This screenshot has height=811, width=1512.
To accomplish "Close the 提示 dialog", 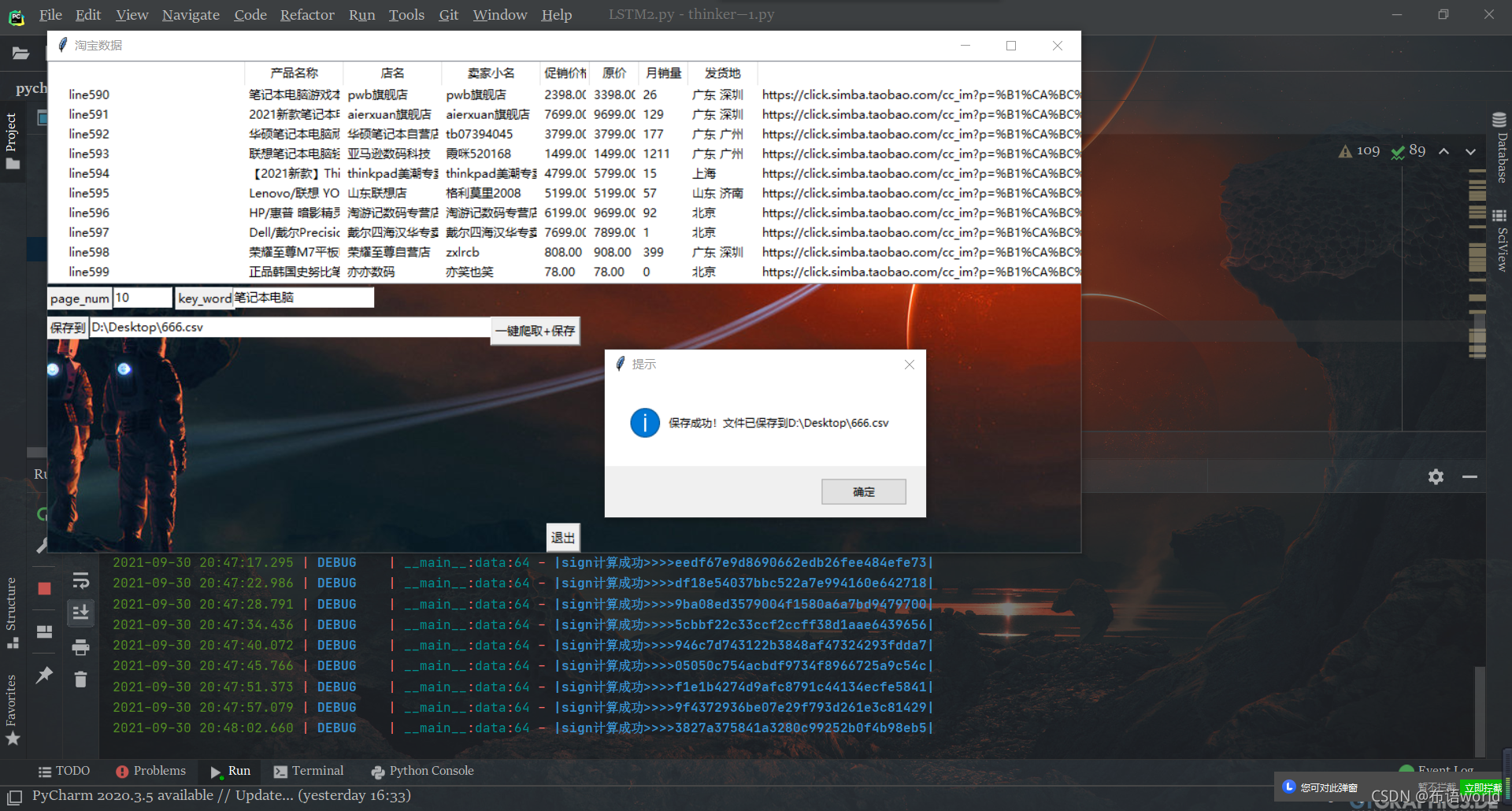I will [910, 365].
